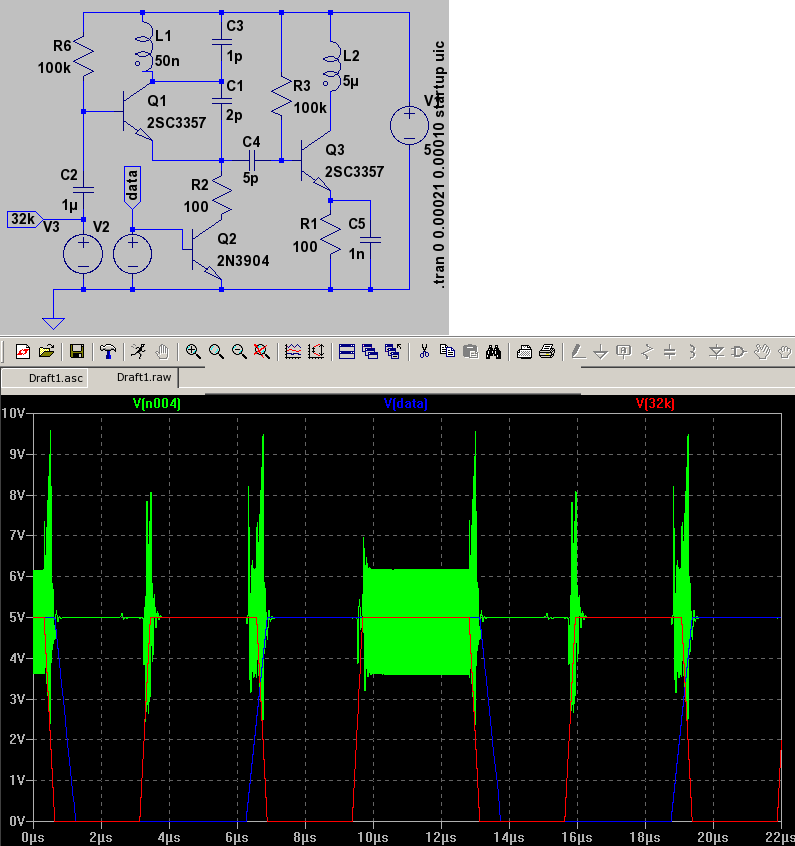Cascade the open windows
Image resolution: width=795 pixels, height=846 pixels.
(x=370, y=352)
